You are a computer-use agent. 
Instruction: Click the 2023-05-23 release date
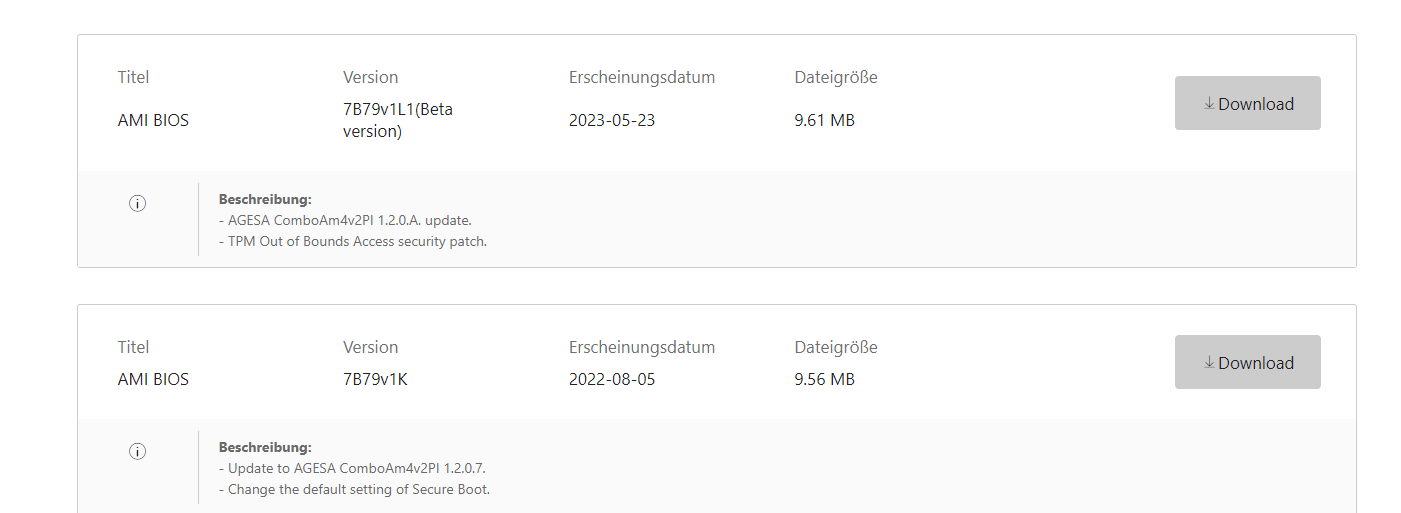coord(612,120)
